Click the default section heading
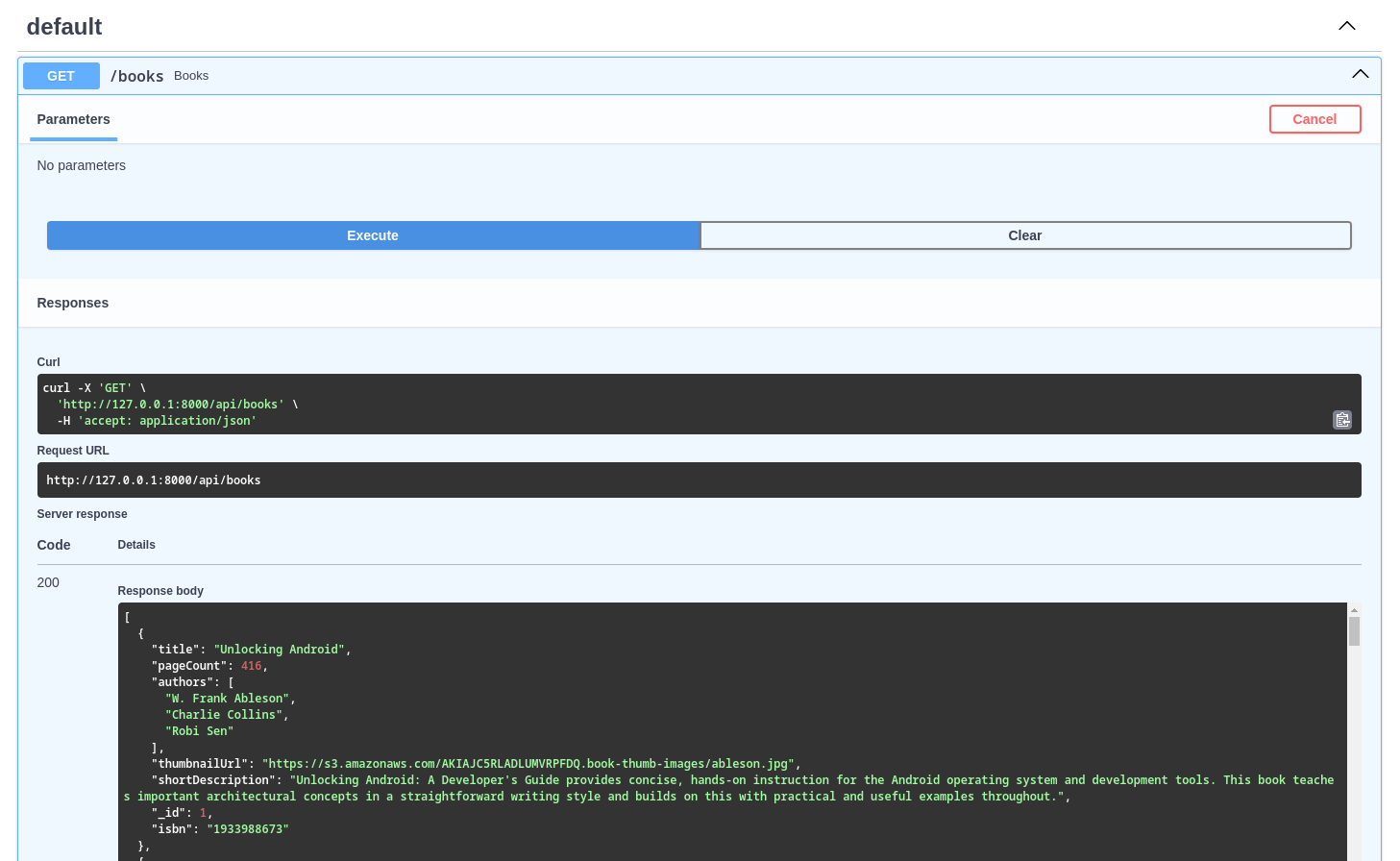 (63, 27)
